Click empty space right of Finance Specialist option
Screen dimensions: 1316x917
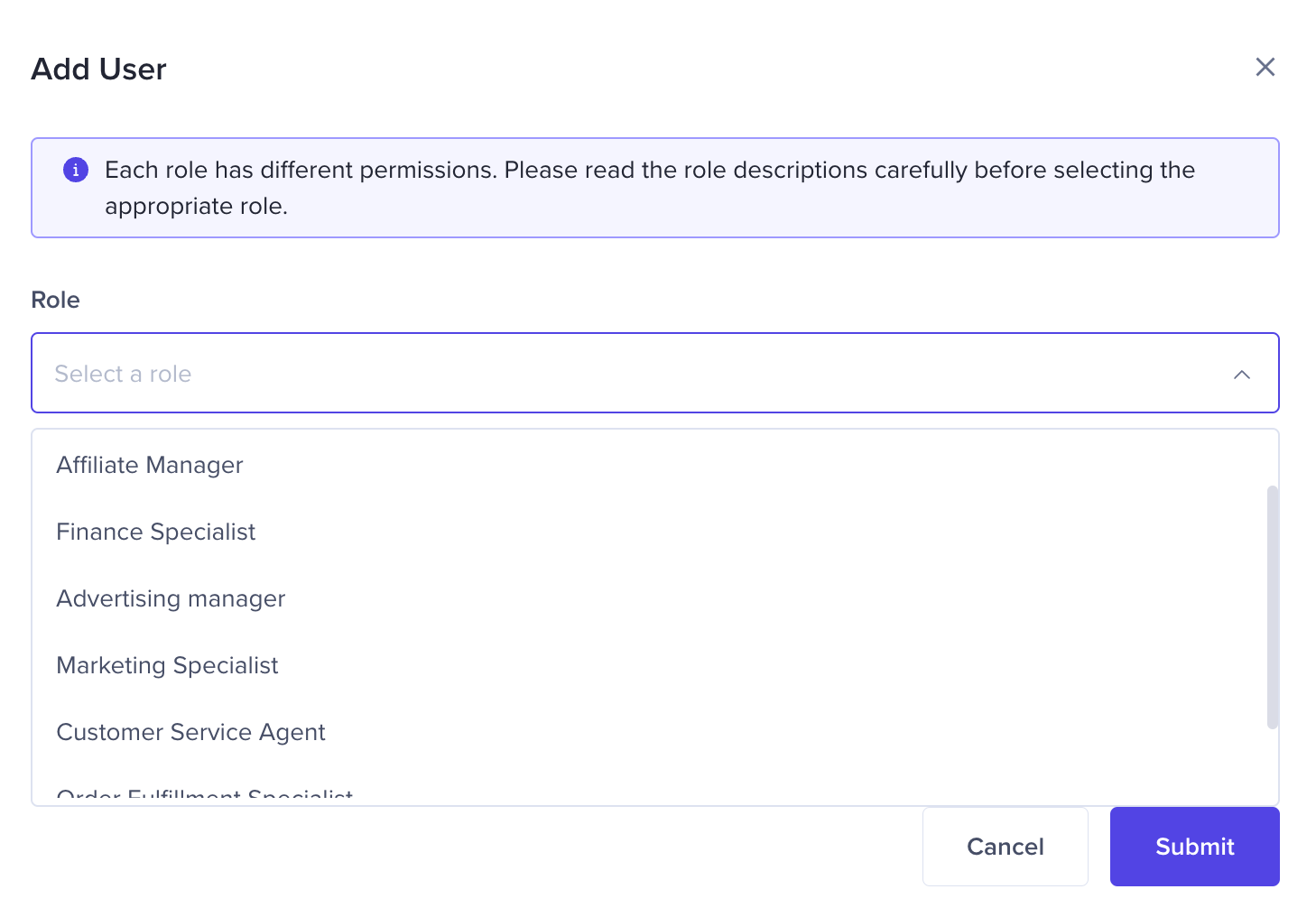tap(722, 532)
